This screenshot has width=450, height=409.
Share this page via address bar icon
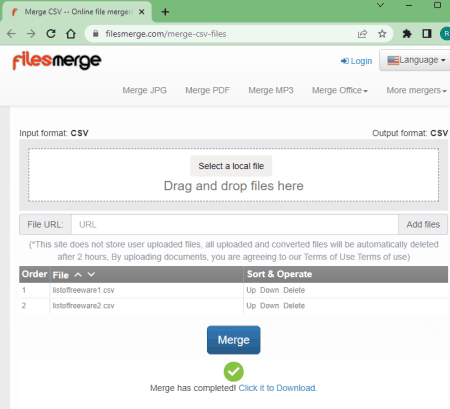pos(362,34)
